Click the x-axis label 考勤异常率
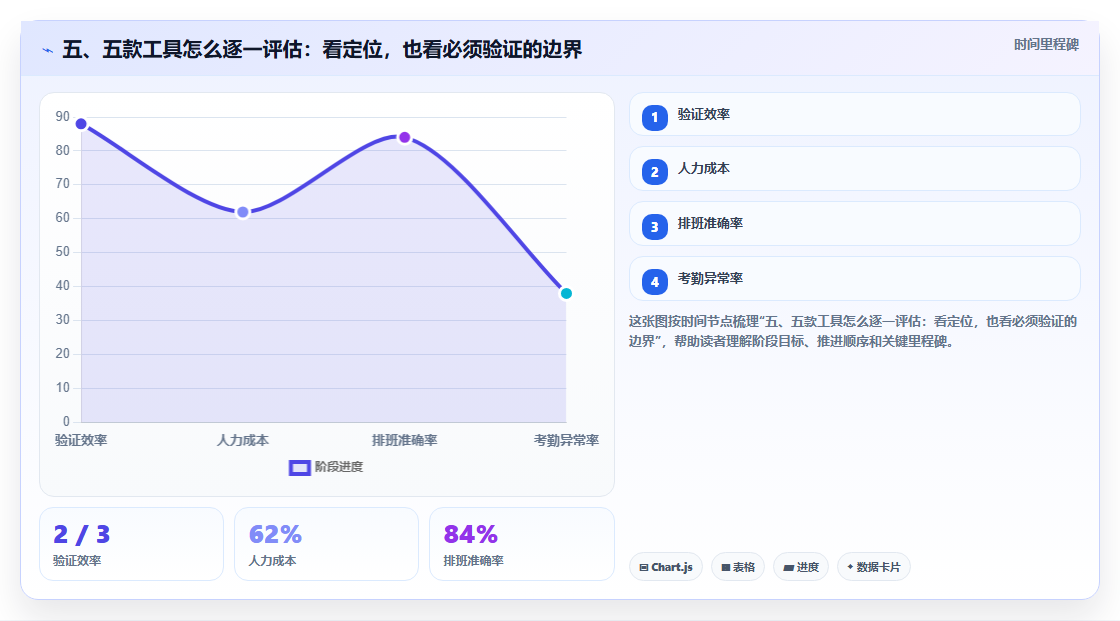The width and height of the screenshot is (1120, 621). [x=566, y=440]
